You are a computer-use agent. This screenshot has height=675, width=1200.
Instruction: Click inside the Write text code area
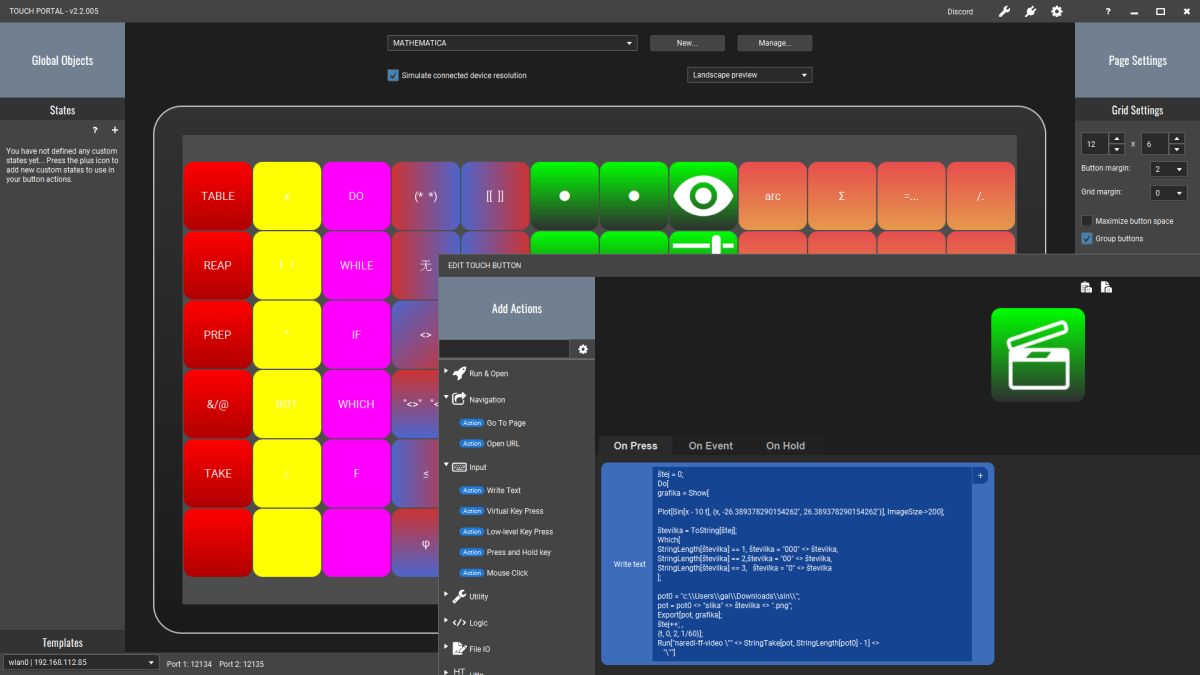coord(811,563)
